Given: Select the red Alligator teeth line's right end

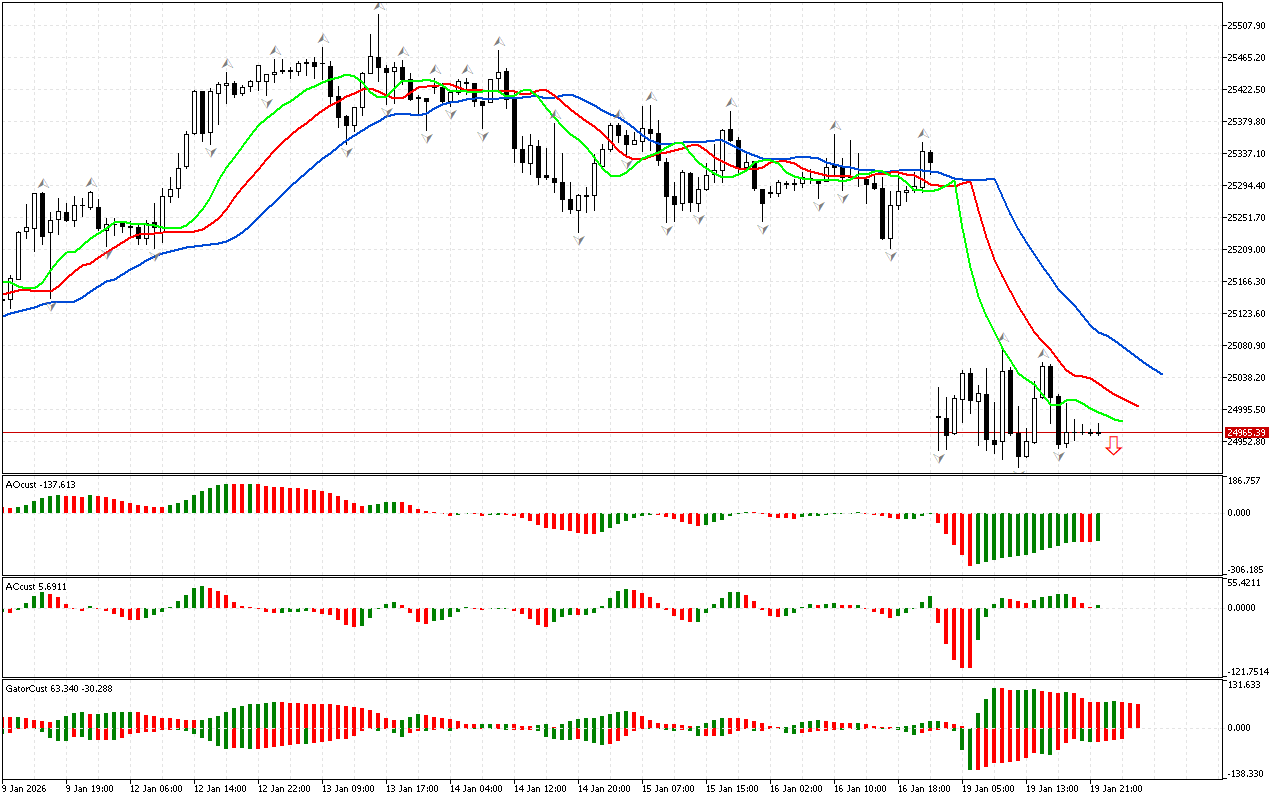Looking at the screenshot, I should coord(1138,405).
